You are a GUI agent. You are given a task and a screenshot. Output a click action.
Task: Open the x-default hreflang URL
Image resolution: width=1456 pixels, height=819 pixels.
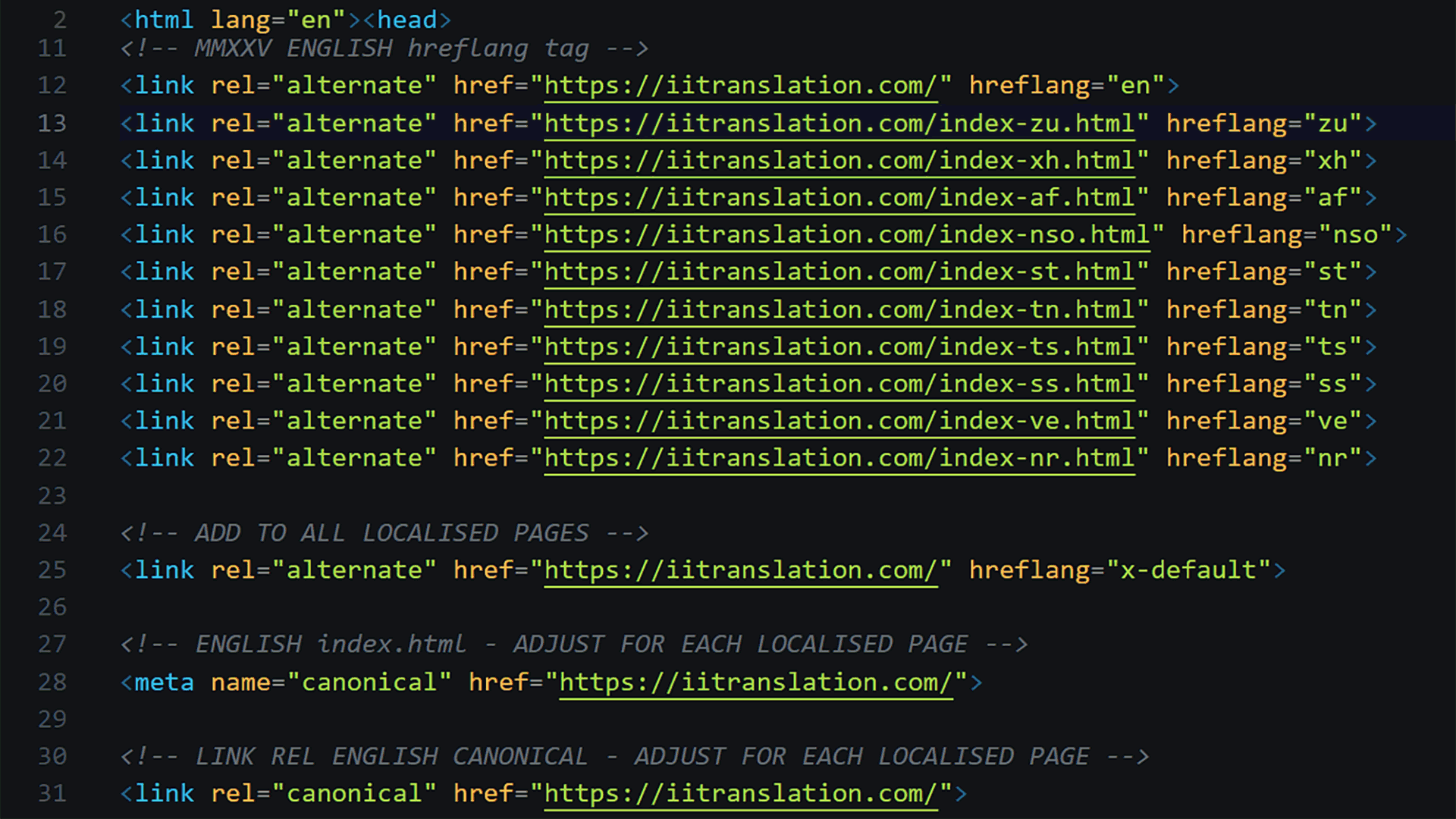[740, 570]
